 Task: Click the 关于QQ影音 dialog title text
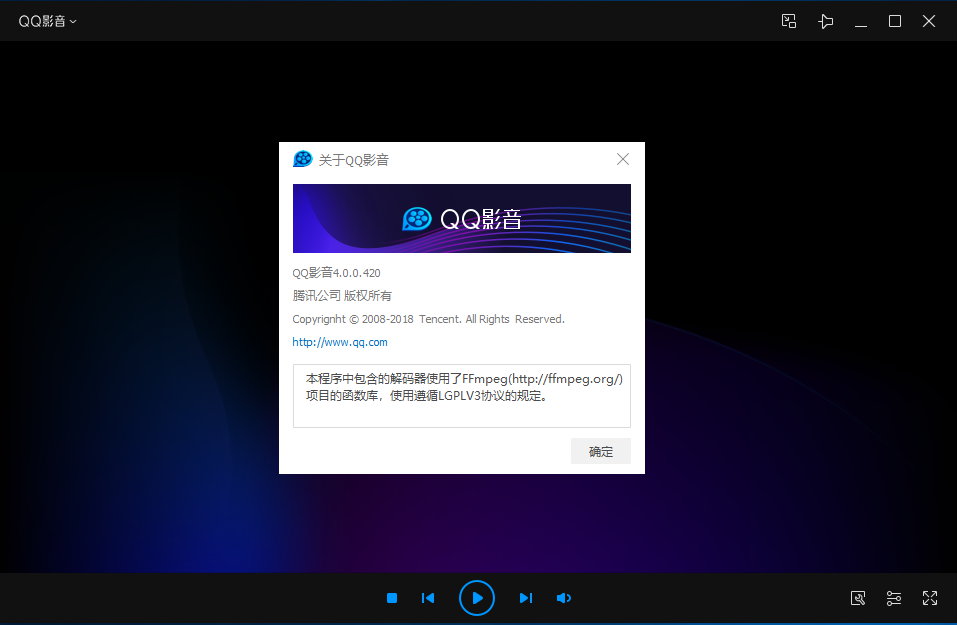(x=353, y=160)
